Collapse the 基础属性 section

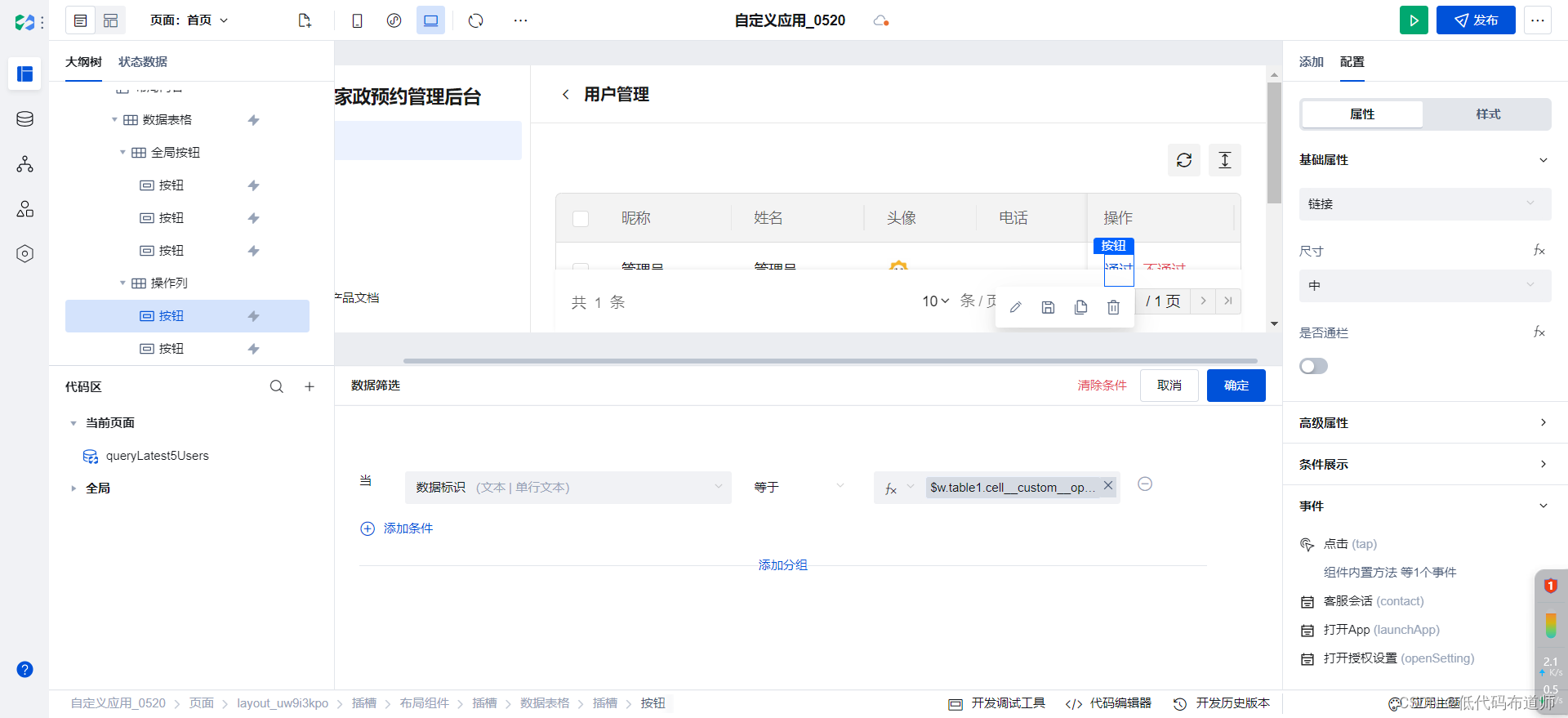(x=1543, y=160)
